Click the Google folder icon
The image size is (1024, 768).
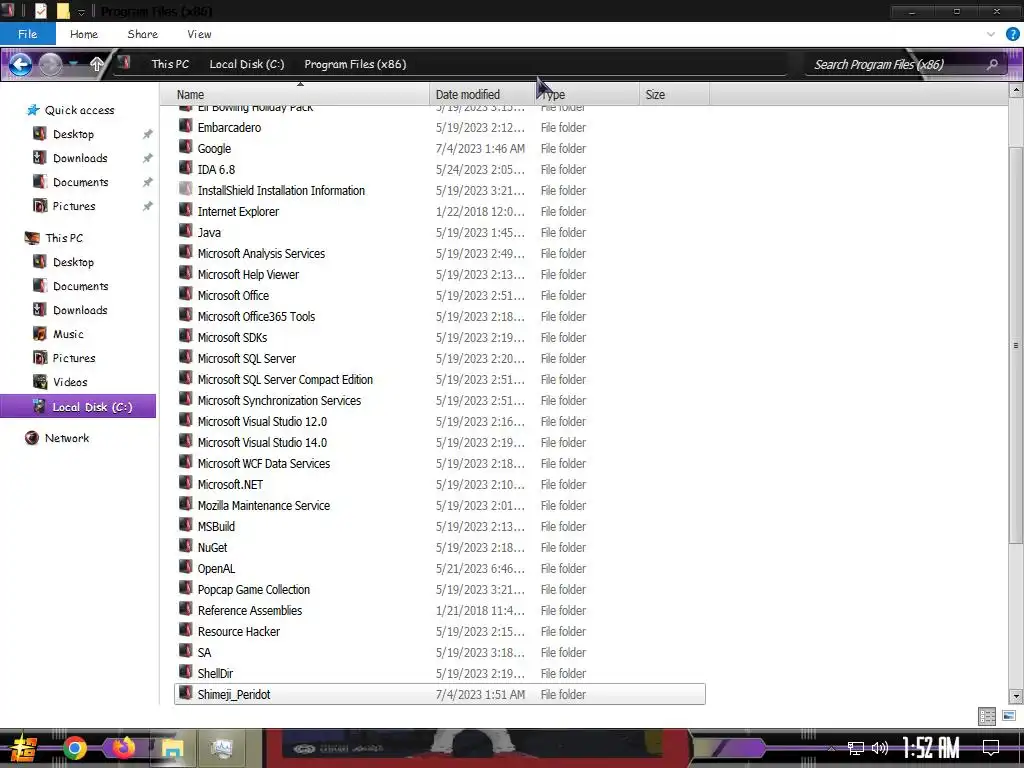[x=185, y=148]
